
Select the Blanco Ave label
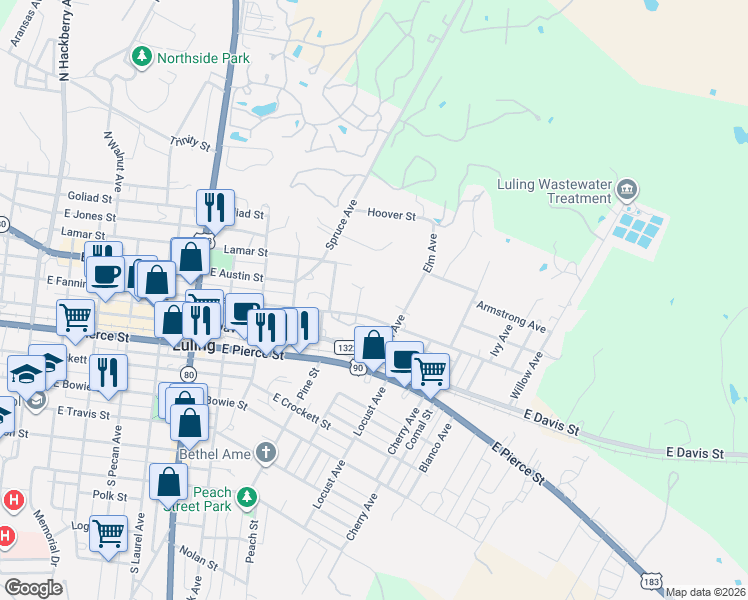[435, 448]
